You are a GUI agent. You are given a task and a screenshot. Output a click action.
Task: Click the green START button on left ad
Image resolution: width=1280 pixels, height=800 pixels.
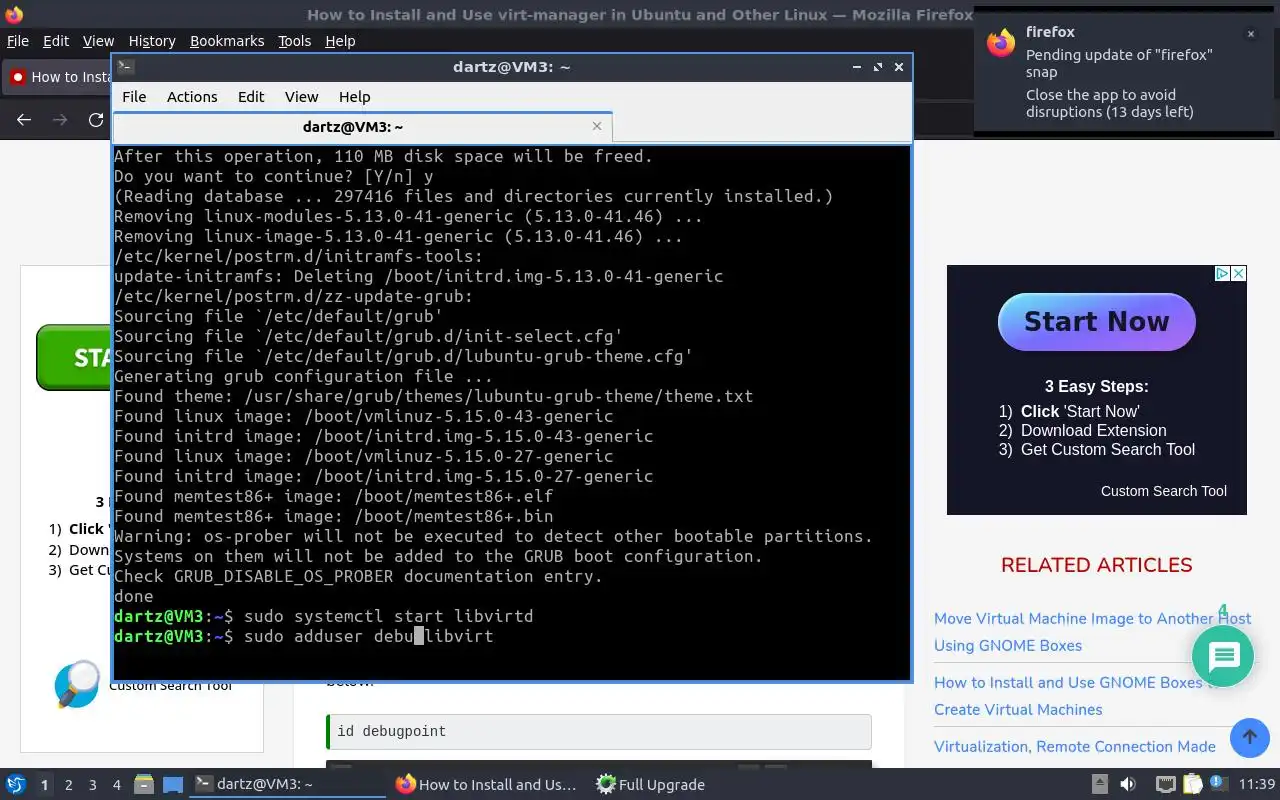pos(74,357)
